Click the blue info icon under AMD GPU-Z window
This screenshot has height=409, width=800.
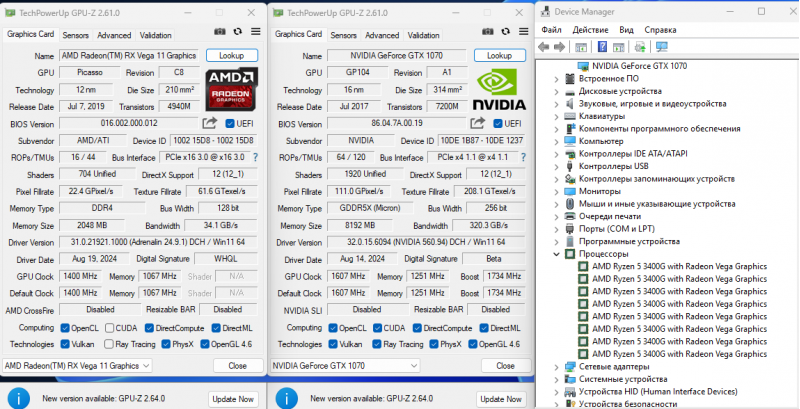[x=19, y=398]
